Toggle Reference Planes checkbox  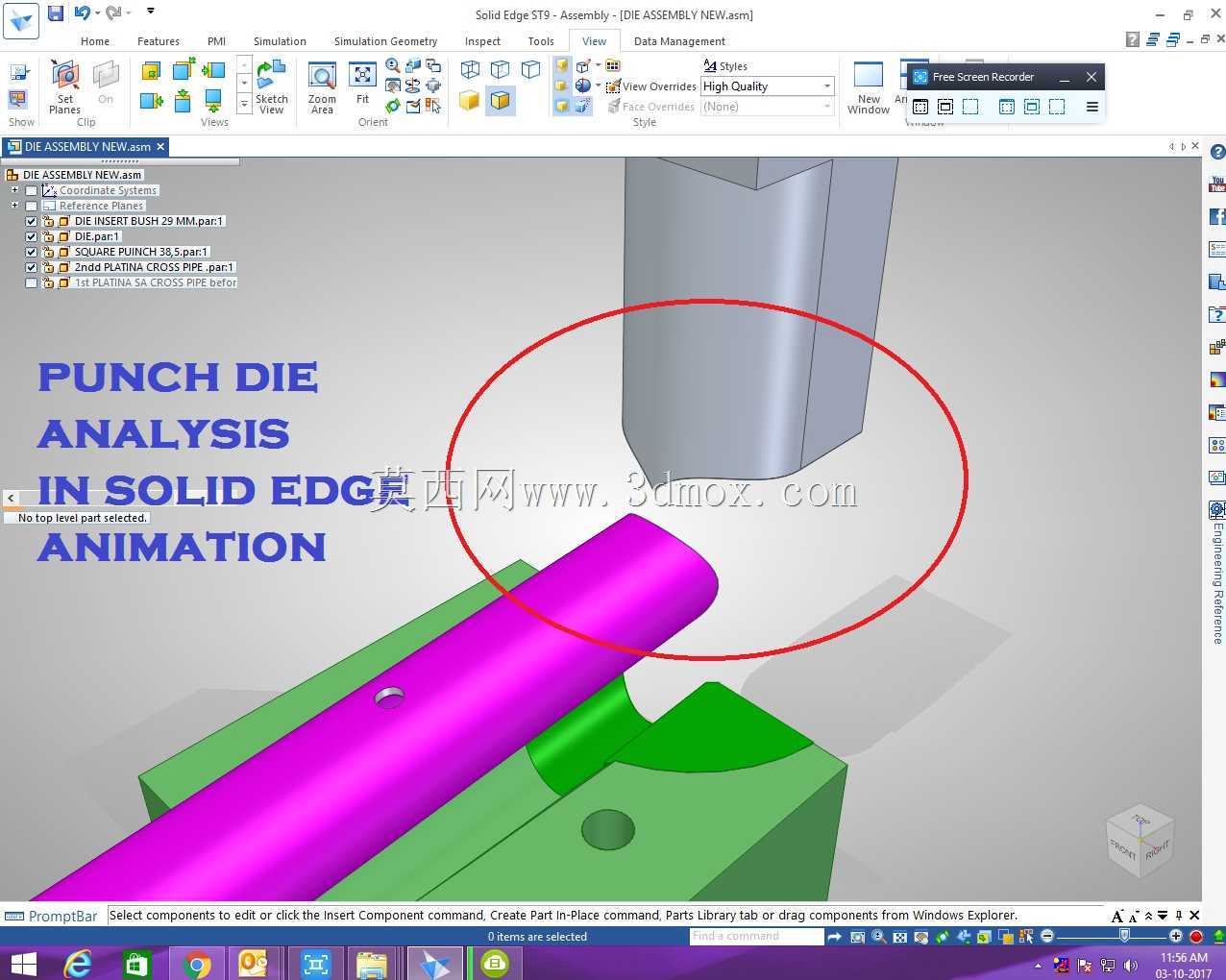[32, 206]
